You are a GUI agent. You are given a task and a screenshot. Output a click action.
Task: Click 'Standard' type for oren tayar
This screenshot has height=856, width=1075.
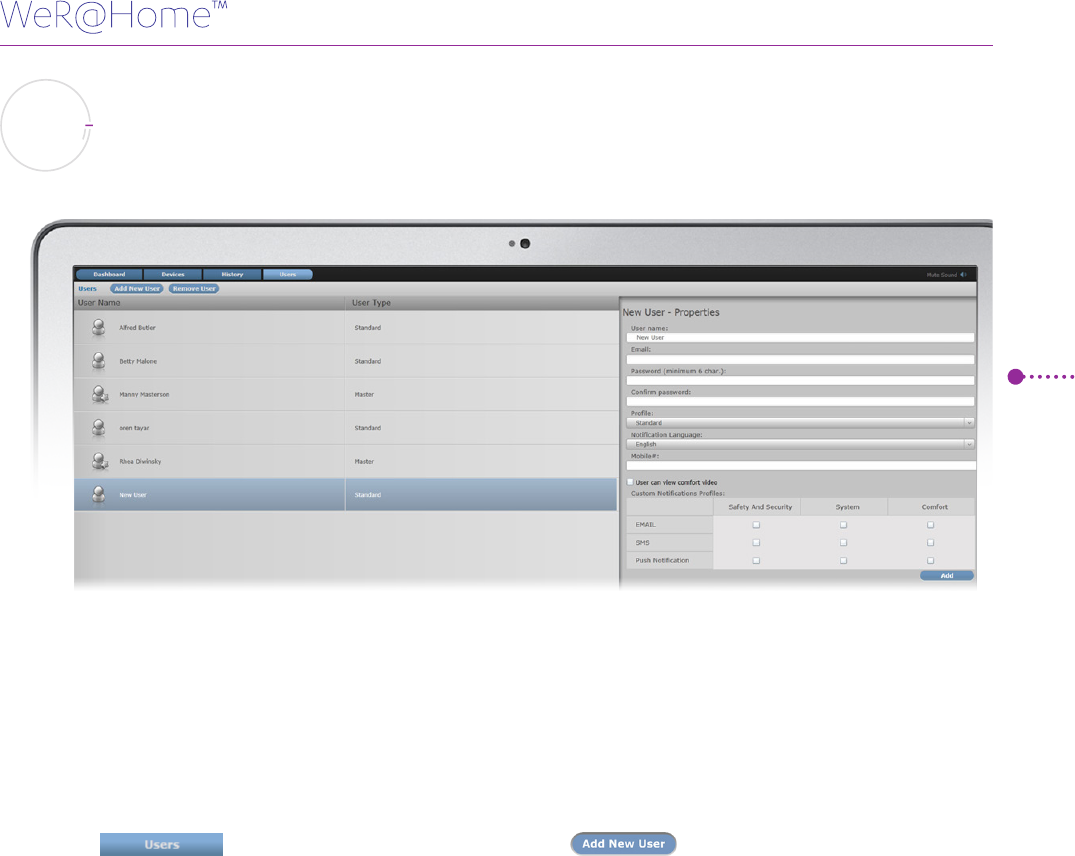point(367,428)
